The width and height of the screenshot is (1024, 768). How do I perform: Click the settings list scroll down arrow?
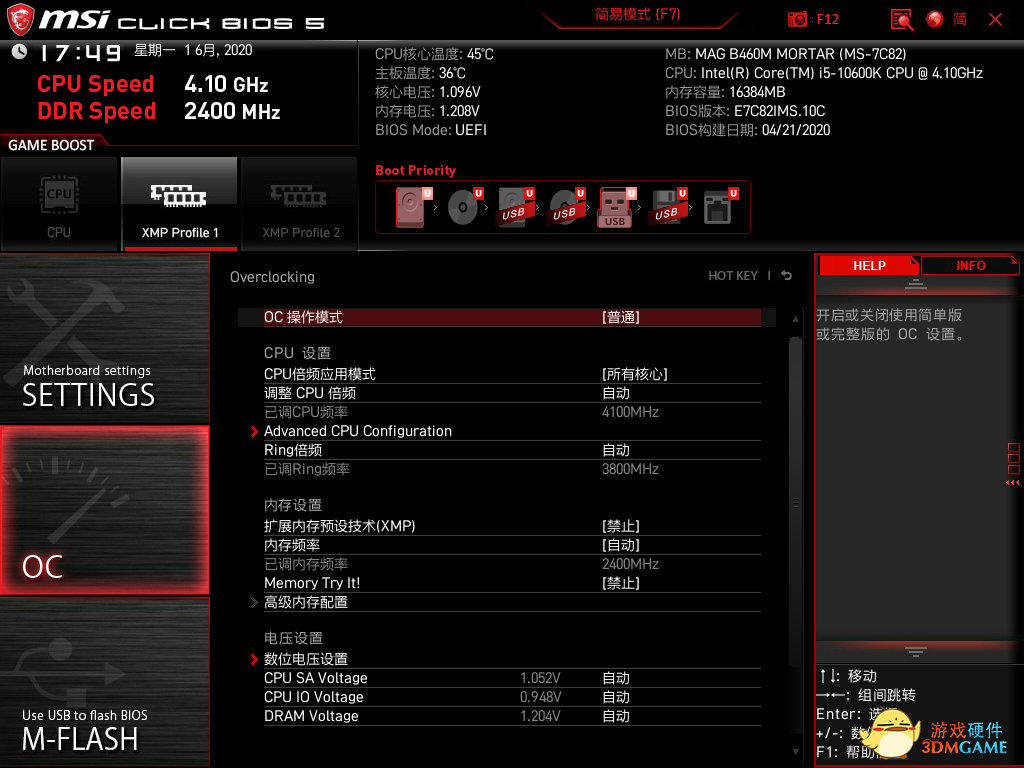795,752
